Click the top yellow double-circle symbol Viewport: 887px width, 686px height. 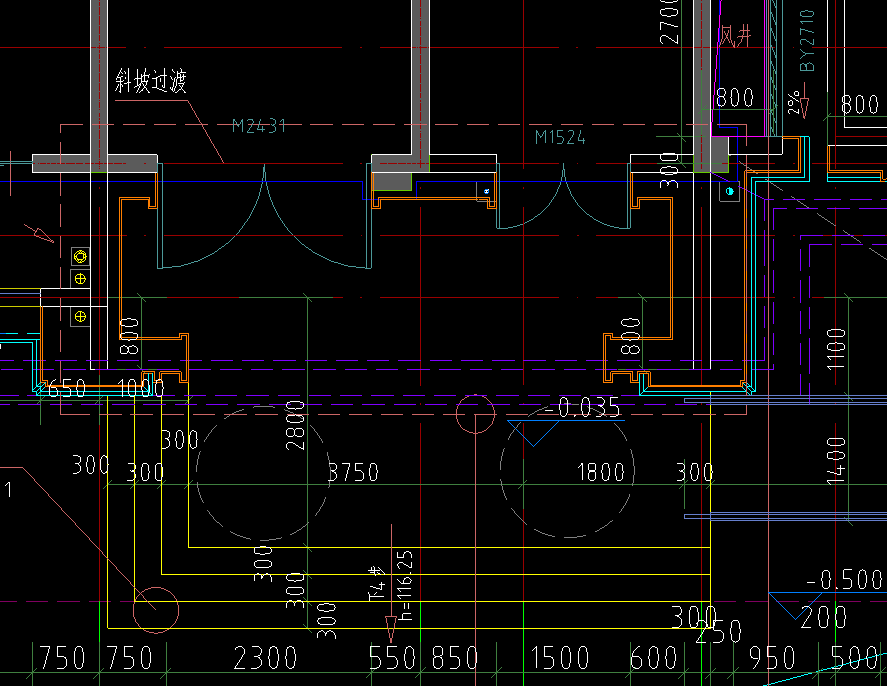tap(80, 256)
